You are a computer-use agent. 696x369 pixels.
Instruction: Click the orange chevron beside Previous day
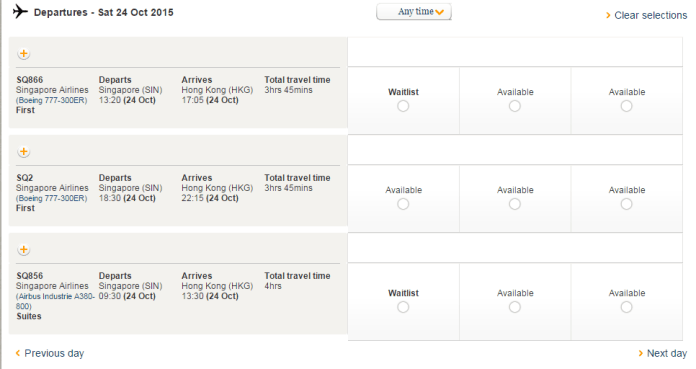(x=18, y=353)
